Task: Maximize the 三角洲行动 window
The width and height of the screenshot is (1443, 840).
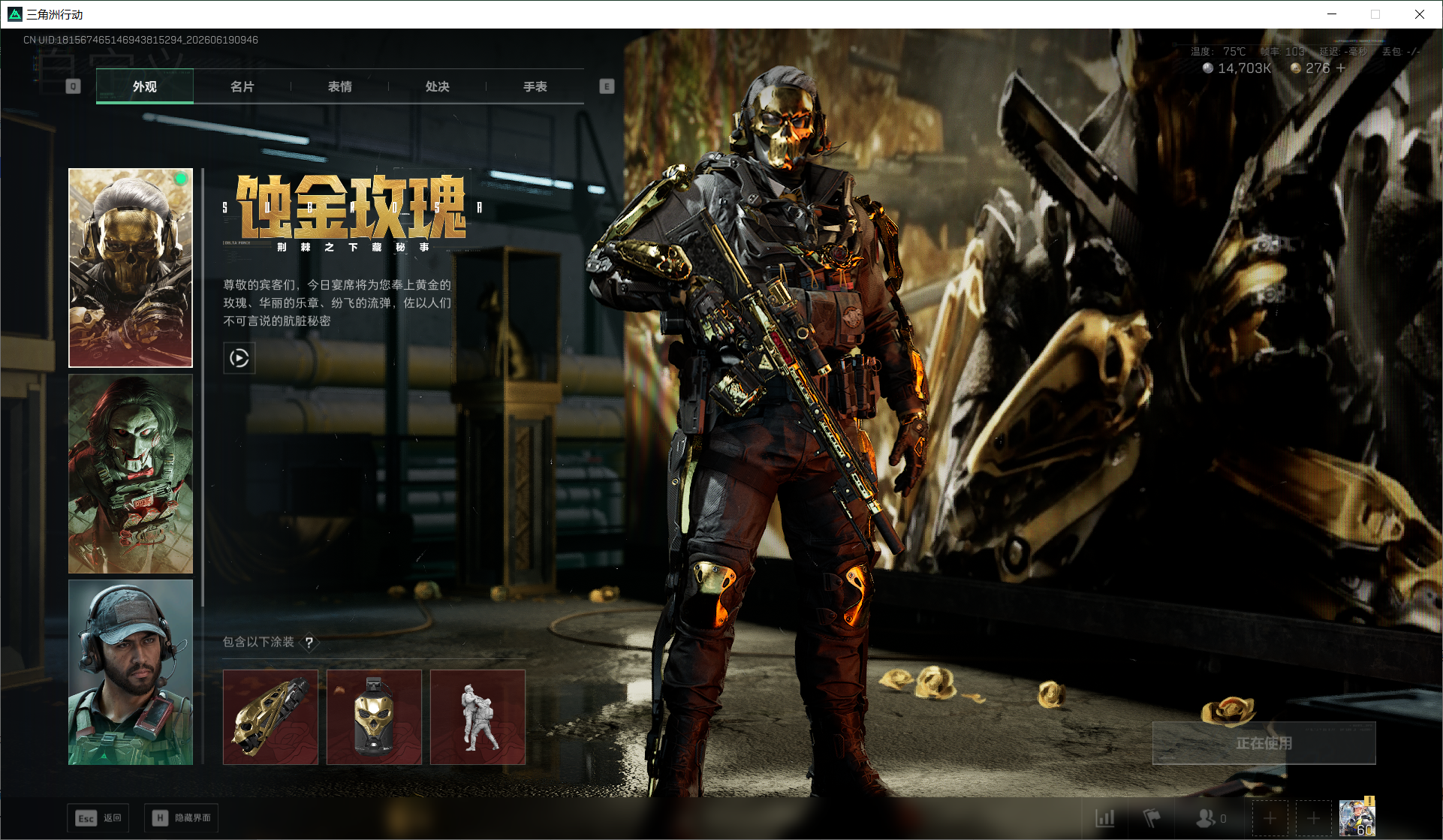Action: pyautogui.click(x=1375, y=14)
